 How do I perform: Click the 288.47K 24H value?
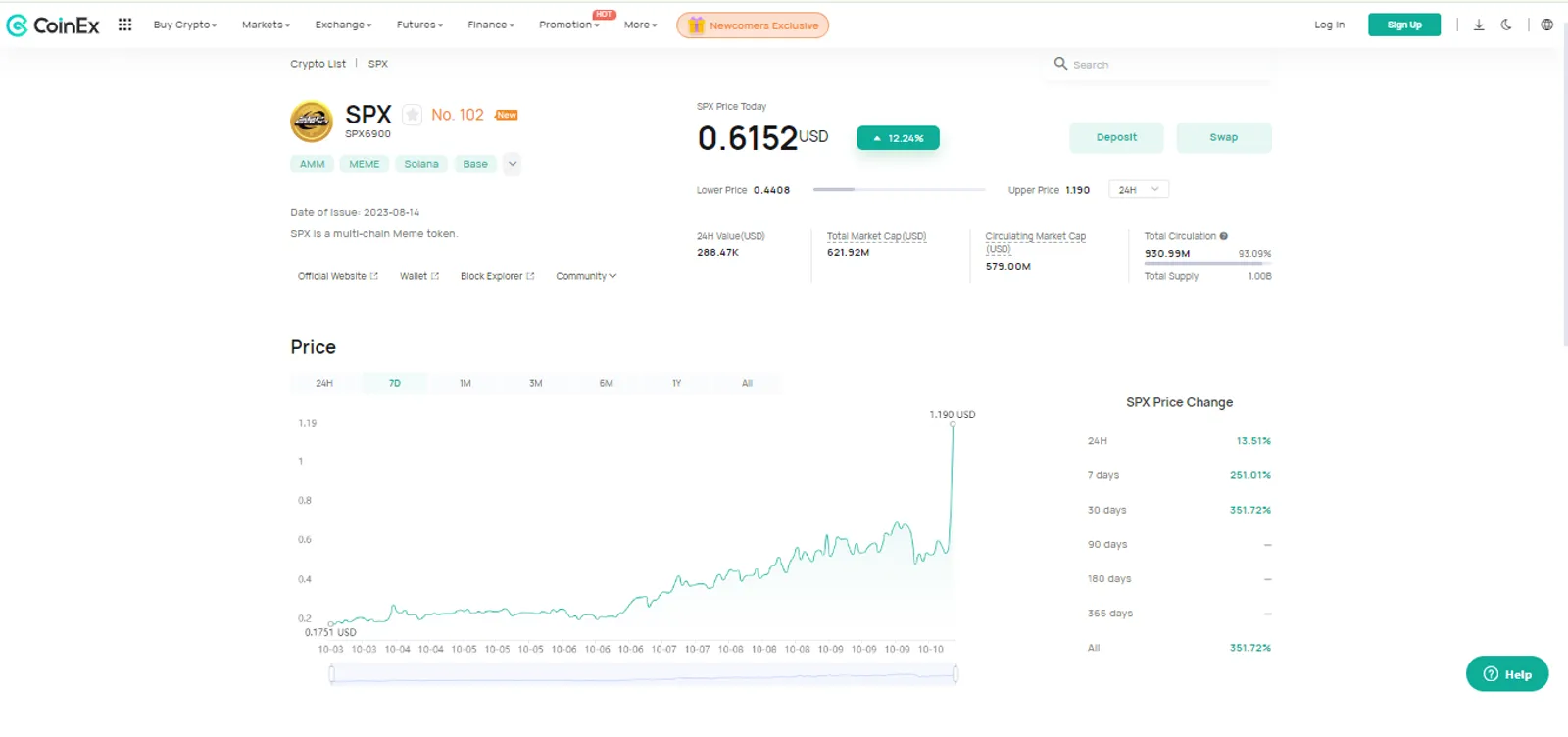click(717, 252)
